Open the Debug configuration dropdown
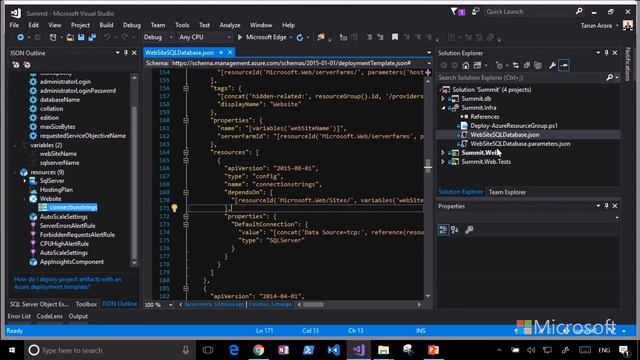 [171, 37]
